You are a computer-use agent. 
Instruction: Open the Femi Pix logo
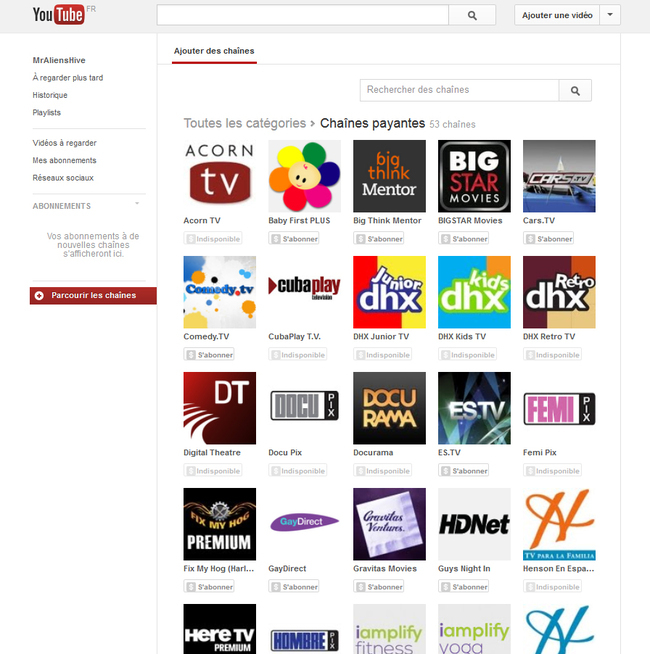(x=559, y=408)
